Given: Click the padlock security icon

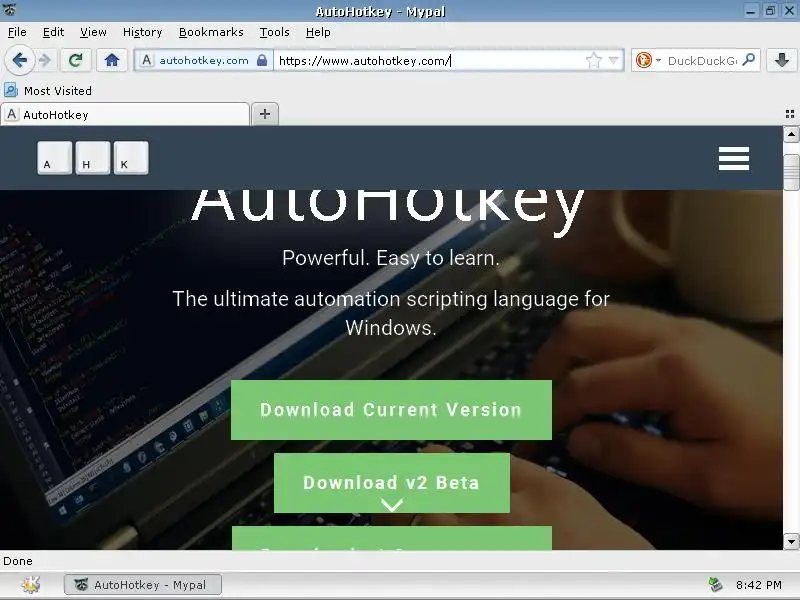Looking at the screenshot, I should coord(262,60).
